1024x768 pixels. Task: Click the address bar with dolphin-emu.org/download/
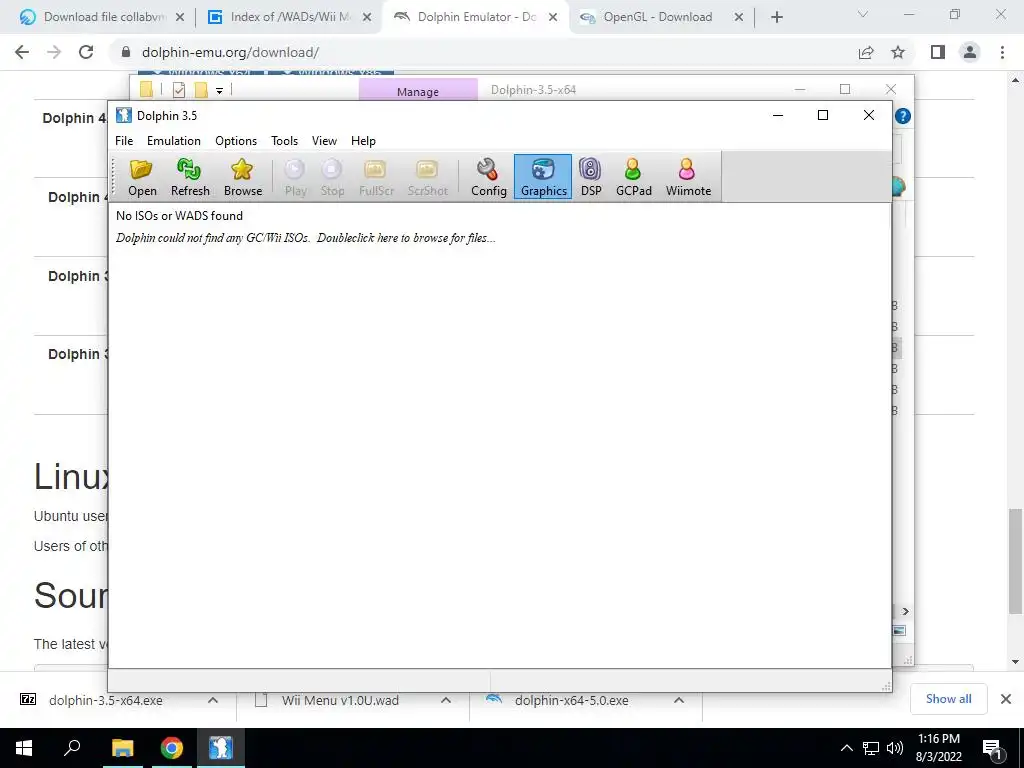tap(483, 52)
